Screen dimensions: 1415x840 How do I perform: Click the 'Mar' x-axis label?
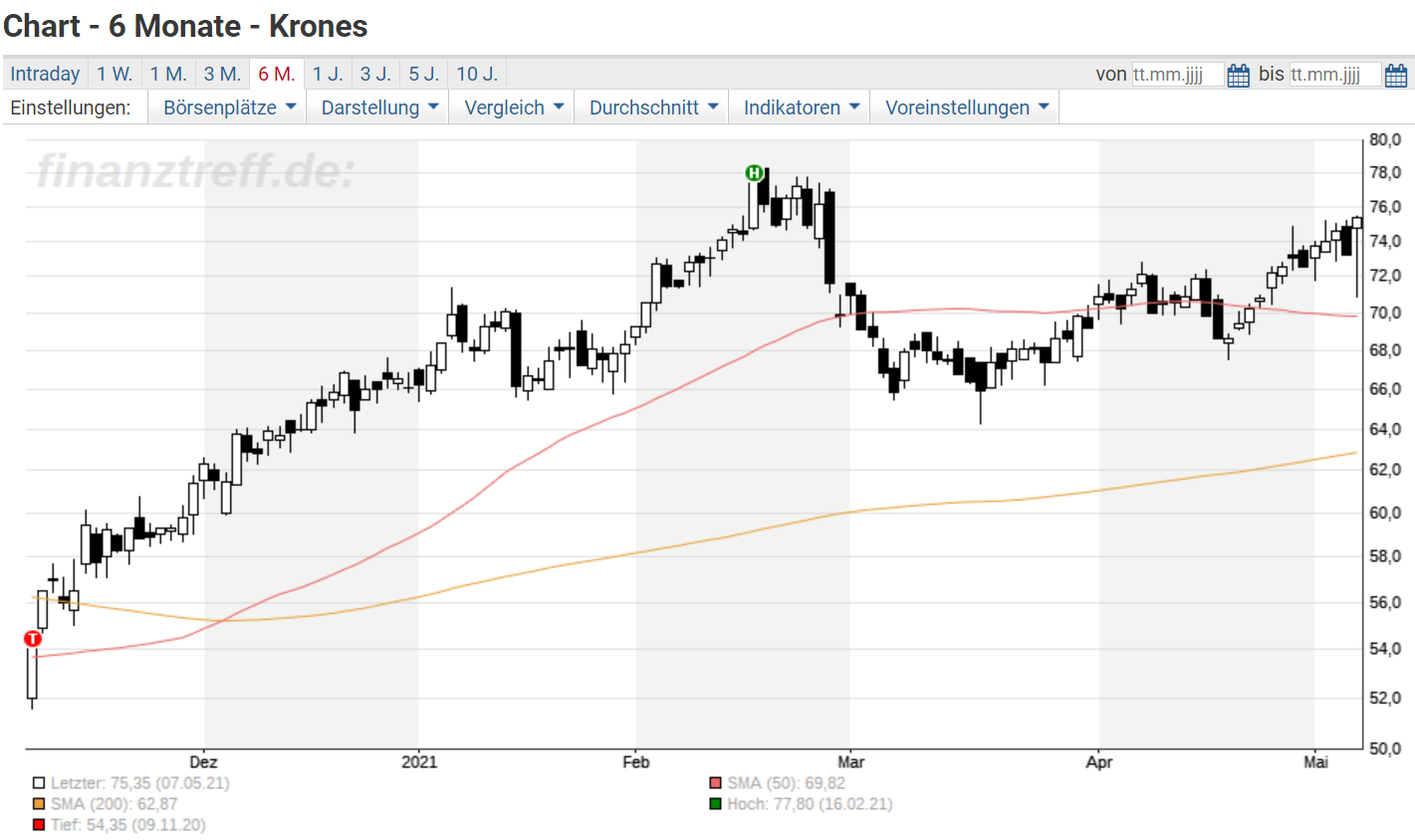tap(850, 762)
